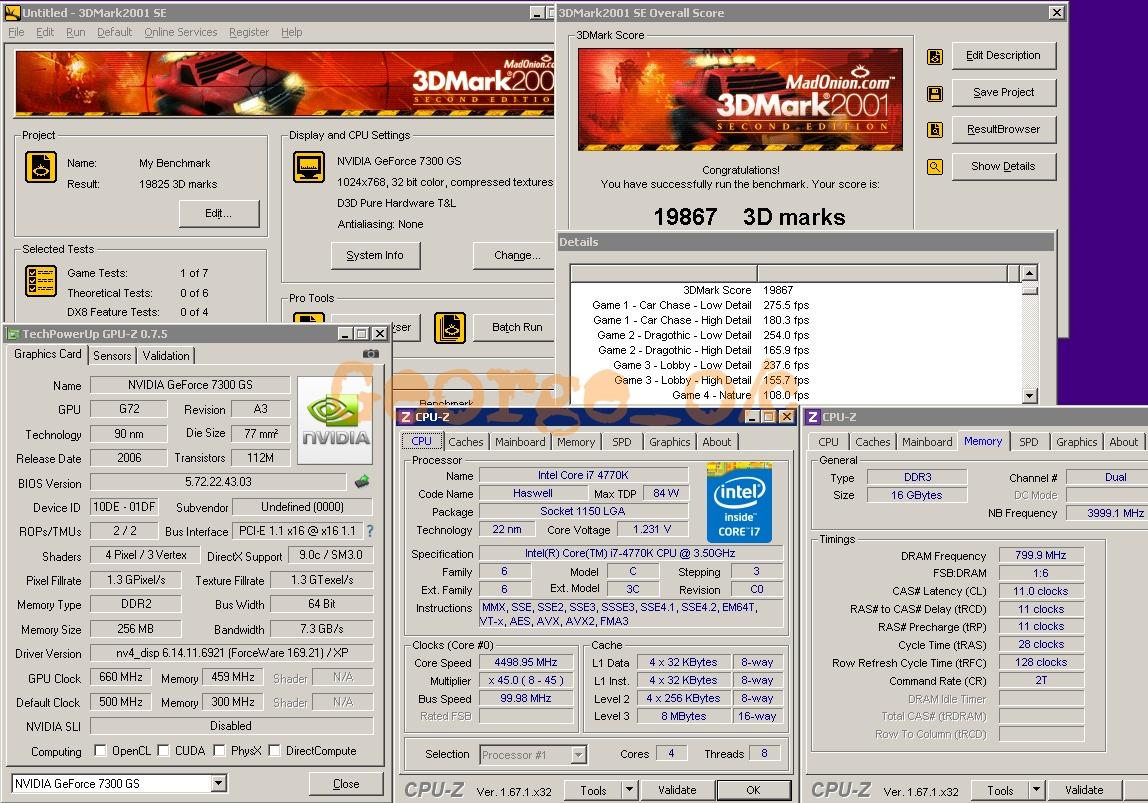The image size is (1148, 803).
Task: Click the Details list scroll up arrow
Action: pos(1029,273)
